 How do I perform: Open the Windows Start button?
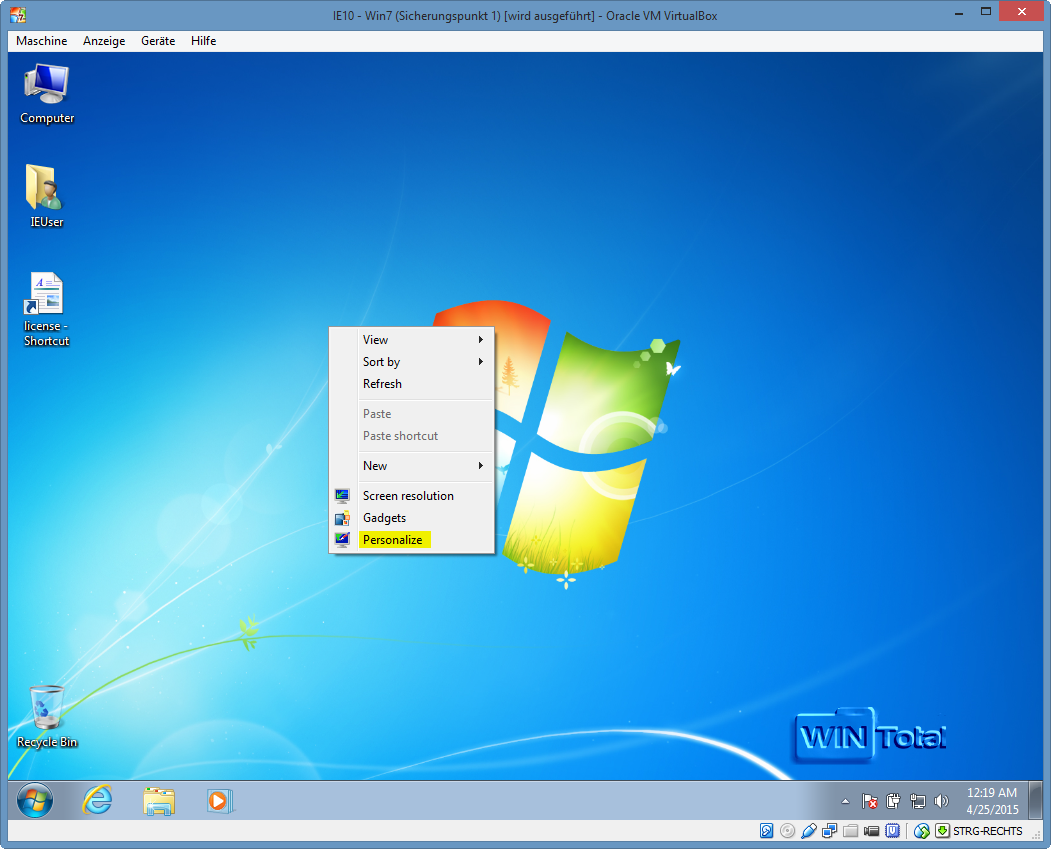click(x=35, y=800)
